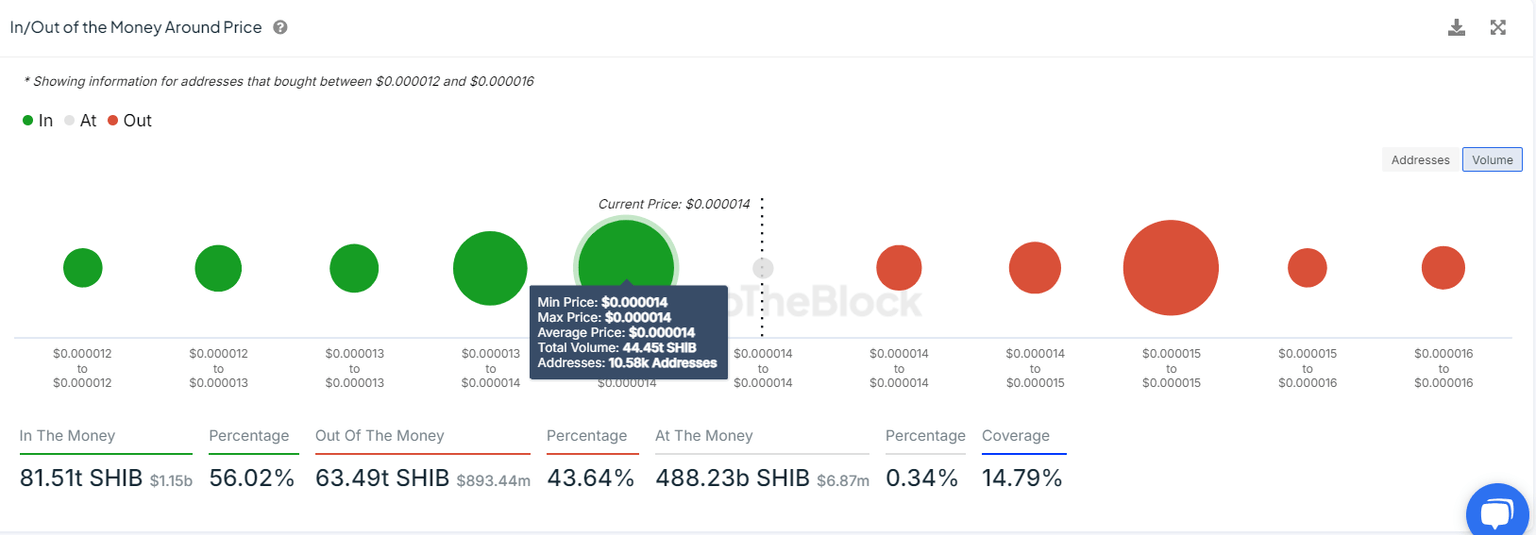This screenshot has width=1536, height=535.
Task: Expand chart to fullscreen view
Action: pos(1497,28)
